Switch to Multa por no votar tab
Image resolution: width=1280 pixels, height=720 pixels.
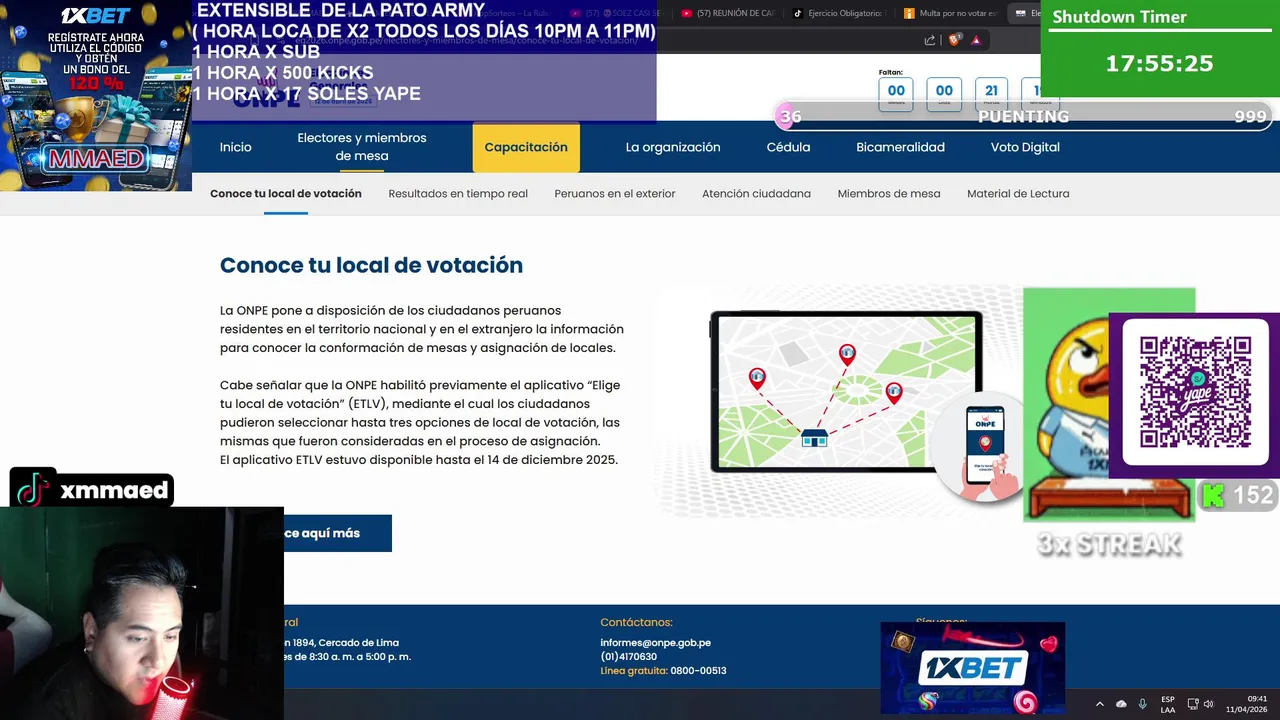tap(950, 13)
